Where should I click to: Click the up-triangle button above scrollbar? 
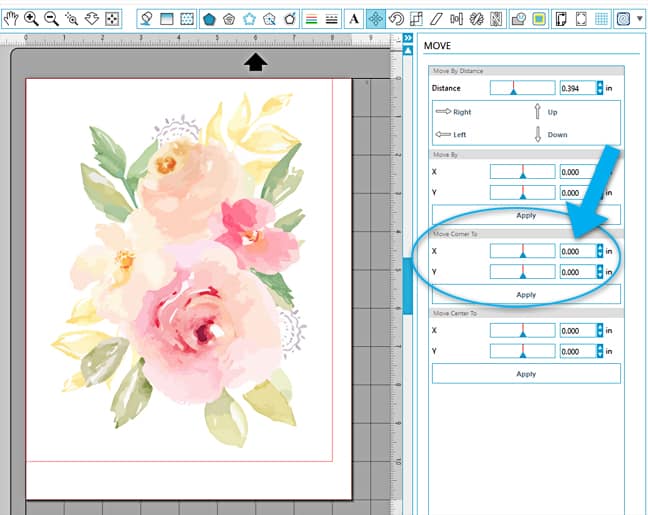point(408,50)
